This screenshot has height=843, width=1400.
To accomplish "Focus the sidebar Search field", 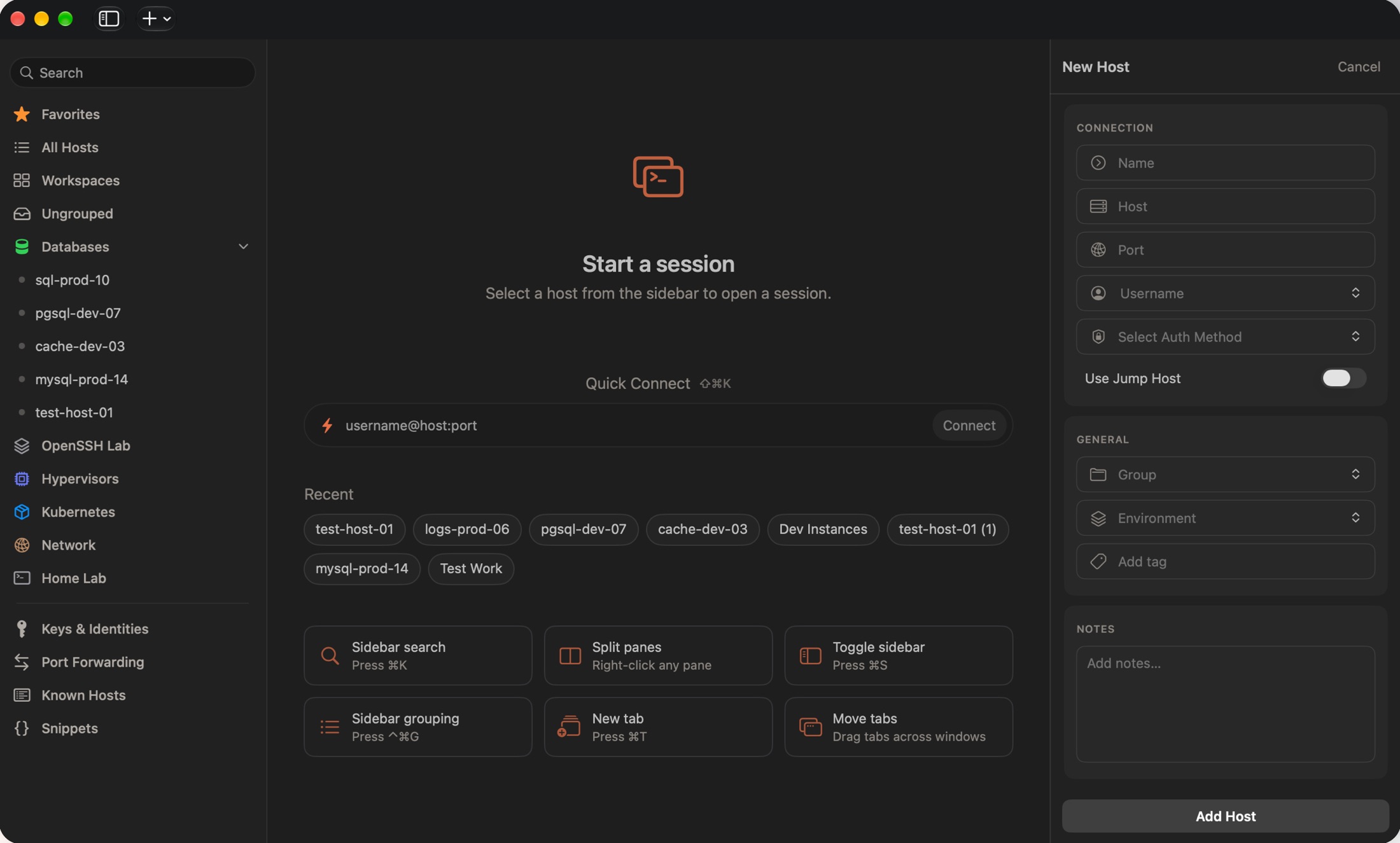I will click(x=132, y=73).
